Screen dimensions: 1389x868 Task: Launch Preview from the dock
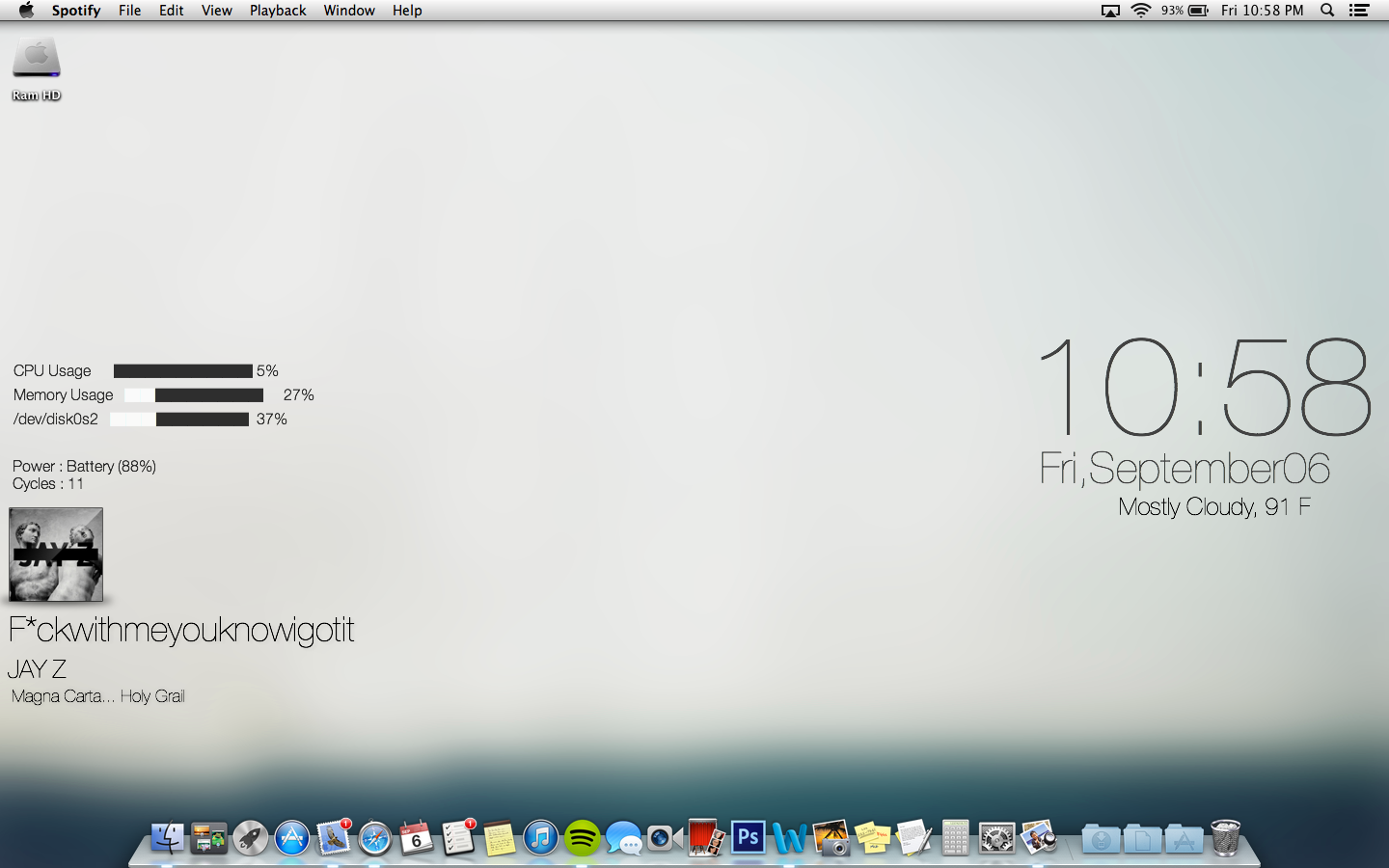point(1039,837)
